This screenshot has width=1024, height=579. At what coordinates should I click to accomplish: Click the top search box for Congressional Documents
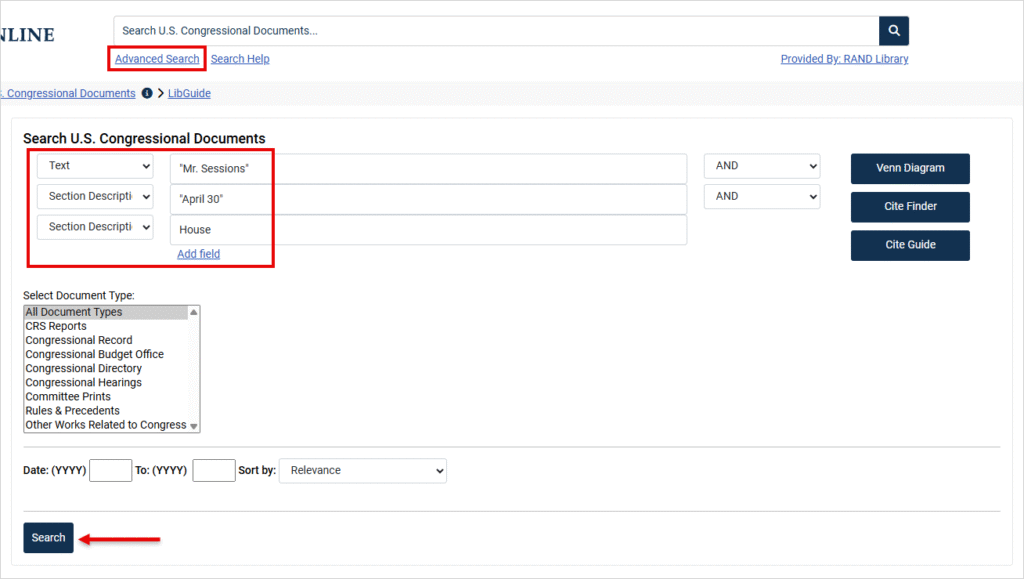(496, 31)
